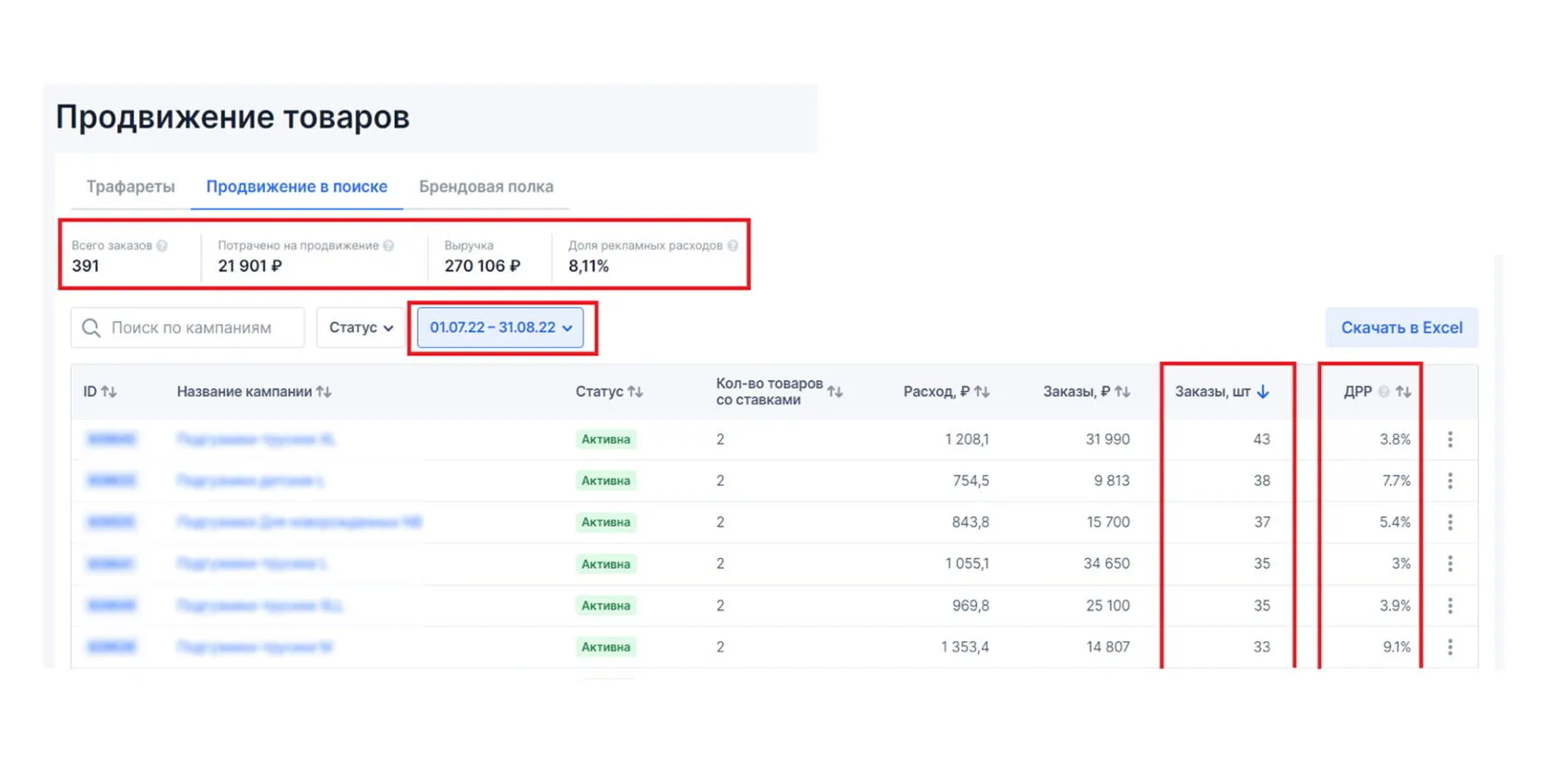1550x784 pixels.
Task: Toggle sort arrow on Заказы, шт
Action: coord(1263,391)
